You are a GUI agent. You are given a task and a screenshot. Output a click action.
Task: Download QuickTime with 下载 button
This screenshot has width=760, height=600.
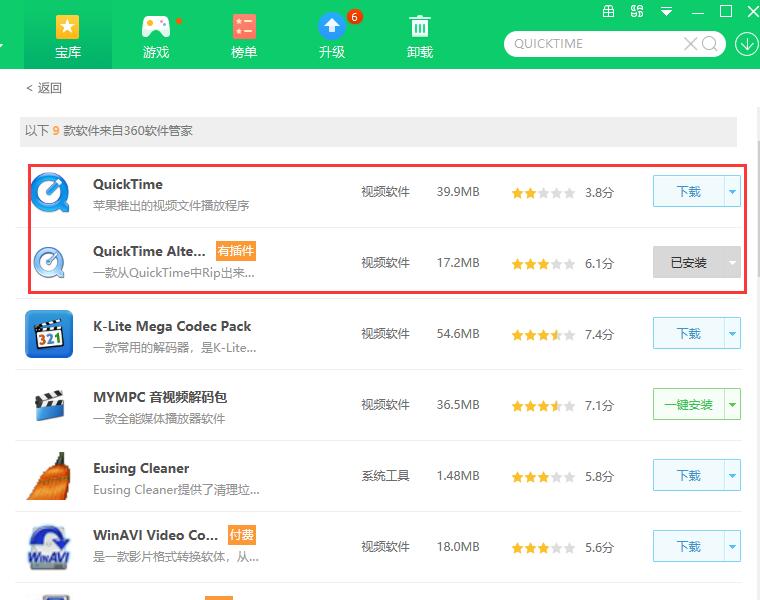[688, 191]
